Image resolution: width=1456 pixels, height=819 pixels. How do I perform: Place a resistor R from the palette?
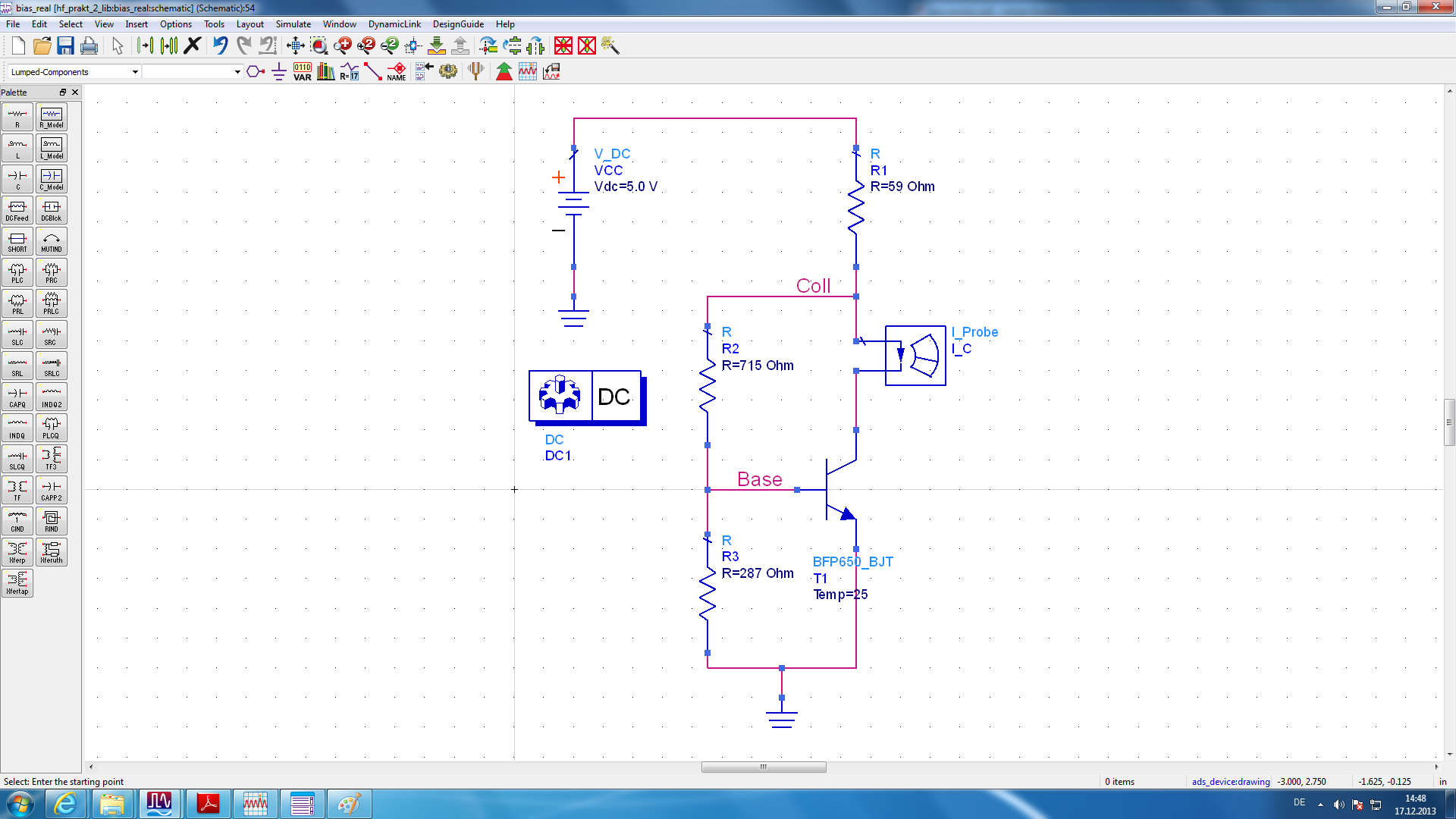click(x=17, y=117)
